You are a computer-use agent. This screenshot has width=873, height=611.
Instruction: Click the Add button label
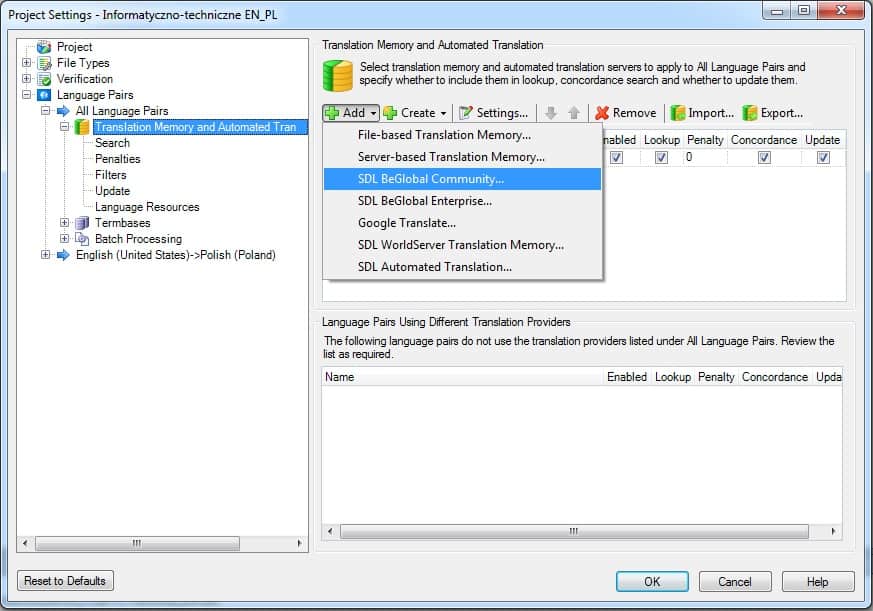(354, 113)
